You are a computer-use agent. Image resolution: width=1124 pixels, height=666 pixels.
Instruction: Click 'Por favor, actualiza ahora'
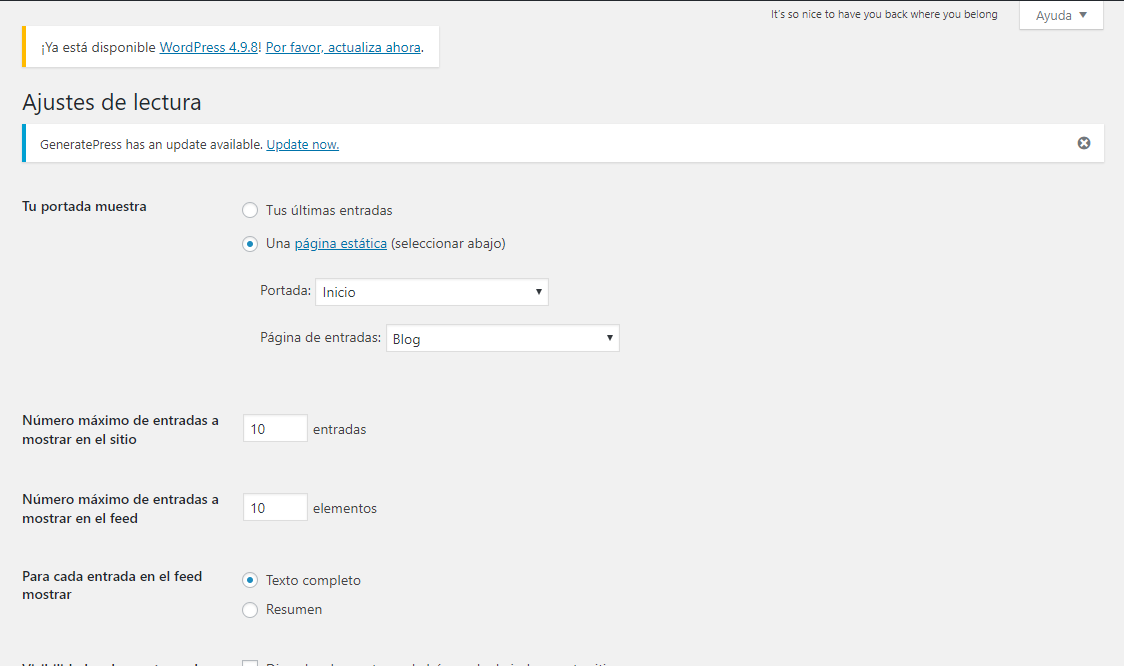pyautogui.click(x=343, y=46)
